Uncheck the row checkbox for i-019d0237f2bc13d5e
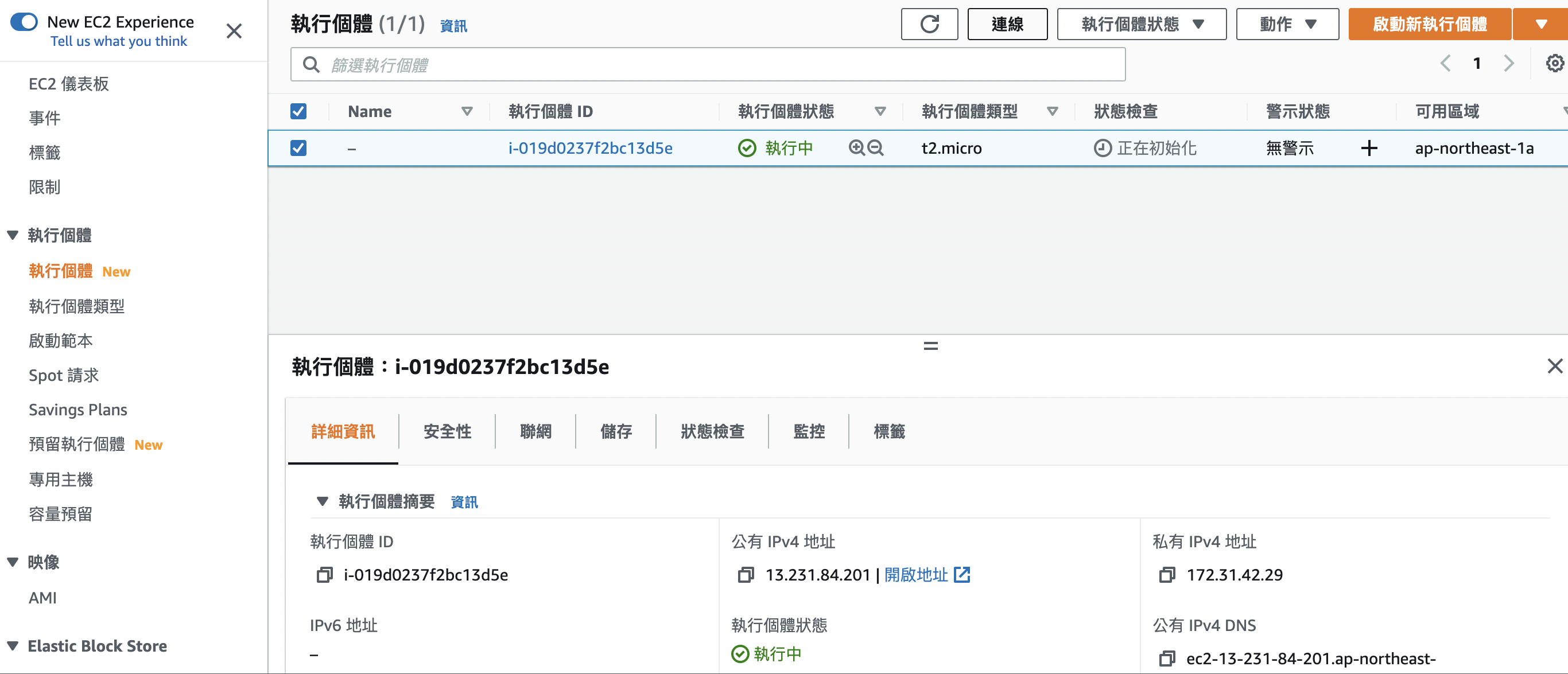Viewport: 1568px width, 674px height. tap(298, 148)
